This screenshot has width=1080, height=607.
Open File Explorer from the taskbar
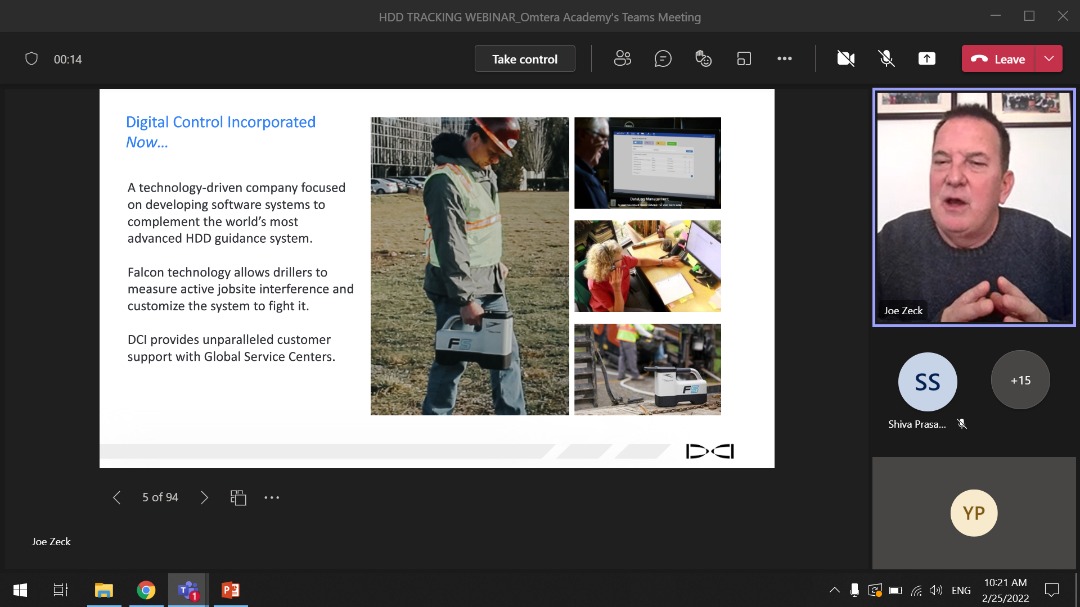coord(104,590)
